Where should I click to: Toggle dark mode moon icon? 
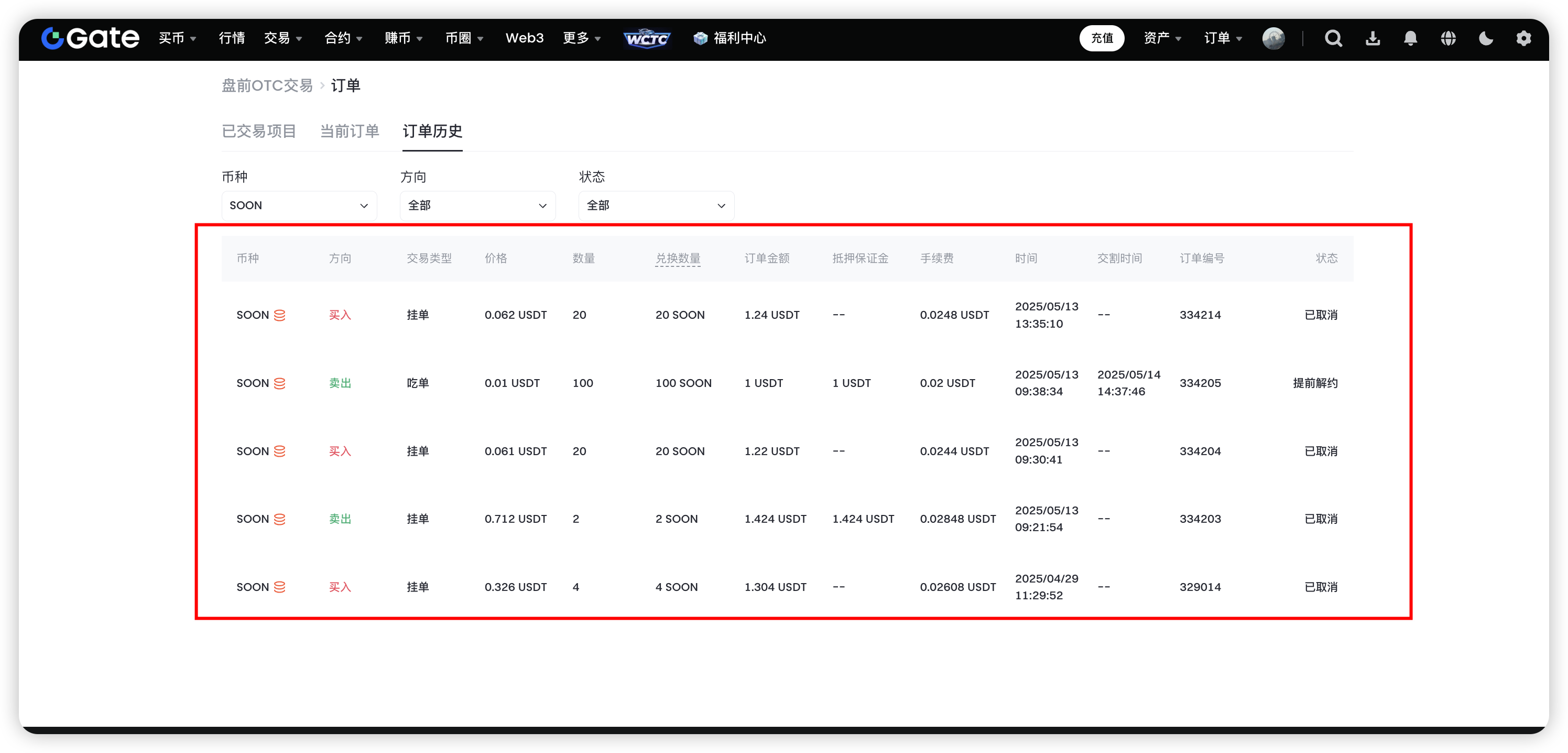click(1486, 38)
